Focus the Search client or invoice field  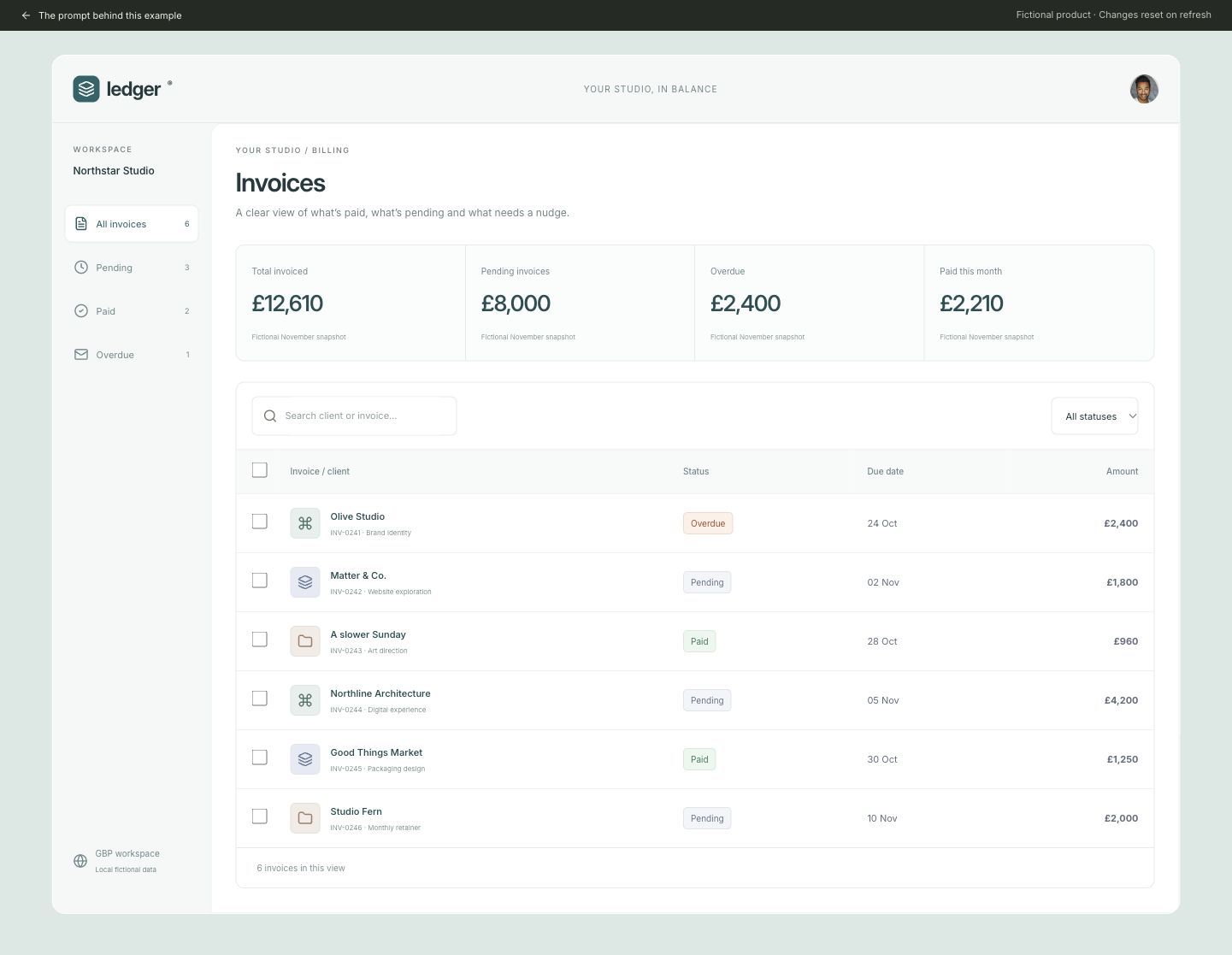coord(354,416)
